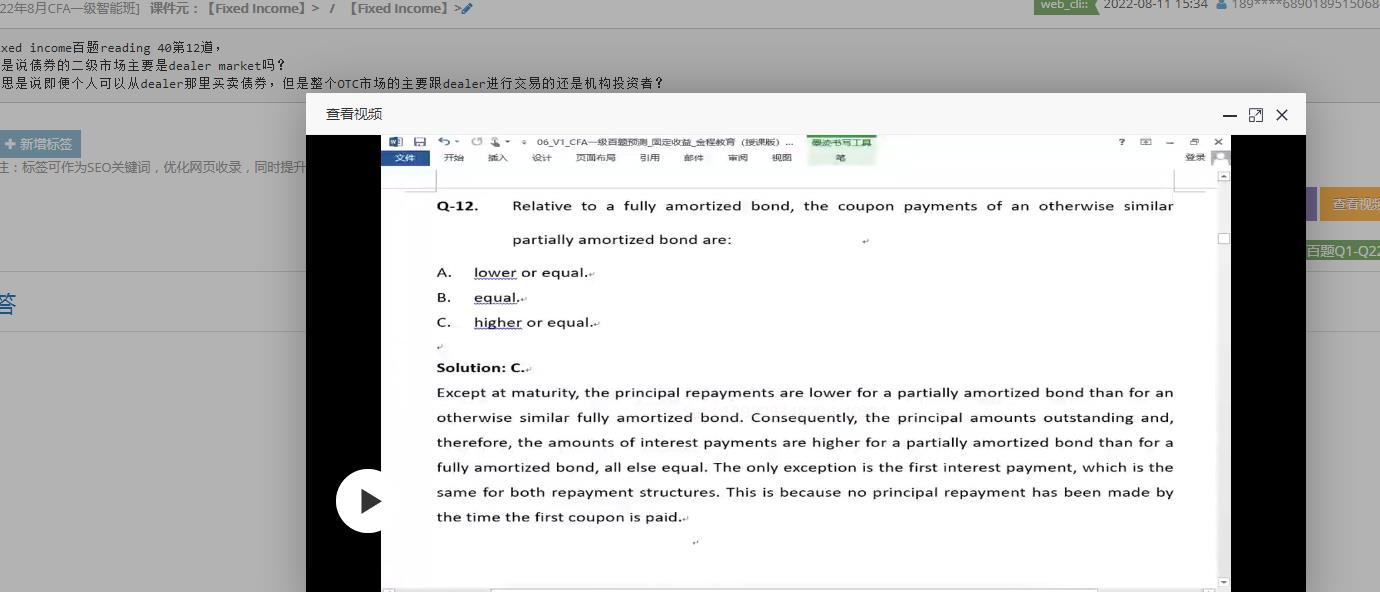Maximize the 查看视频 video dialog
The height and width of the screenshot is (592, 1380).
pos(1256,115)
